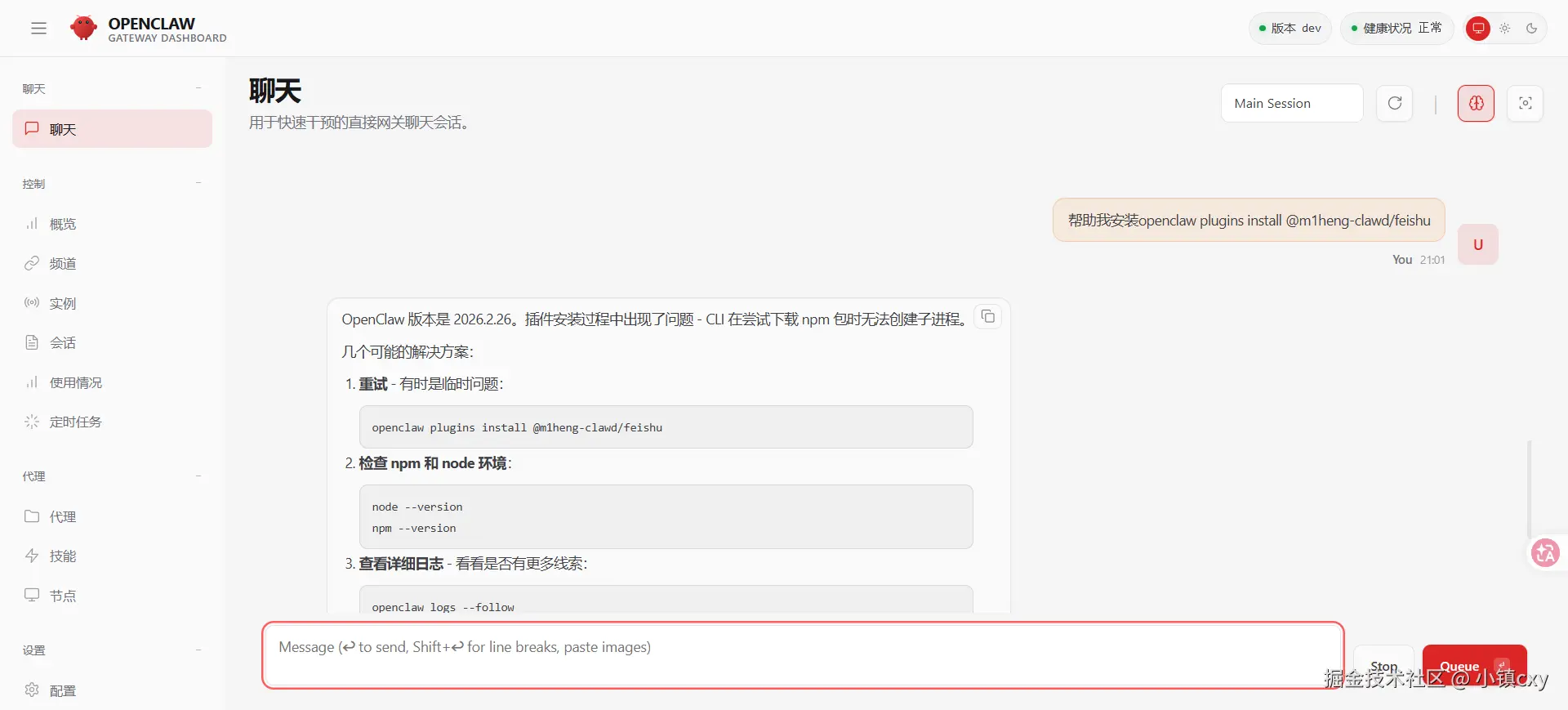Click the 健康状况 正常 status pill
This screenshot has height=710, width=1568.
point(1396,29)
